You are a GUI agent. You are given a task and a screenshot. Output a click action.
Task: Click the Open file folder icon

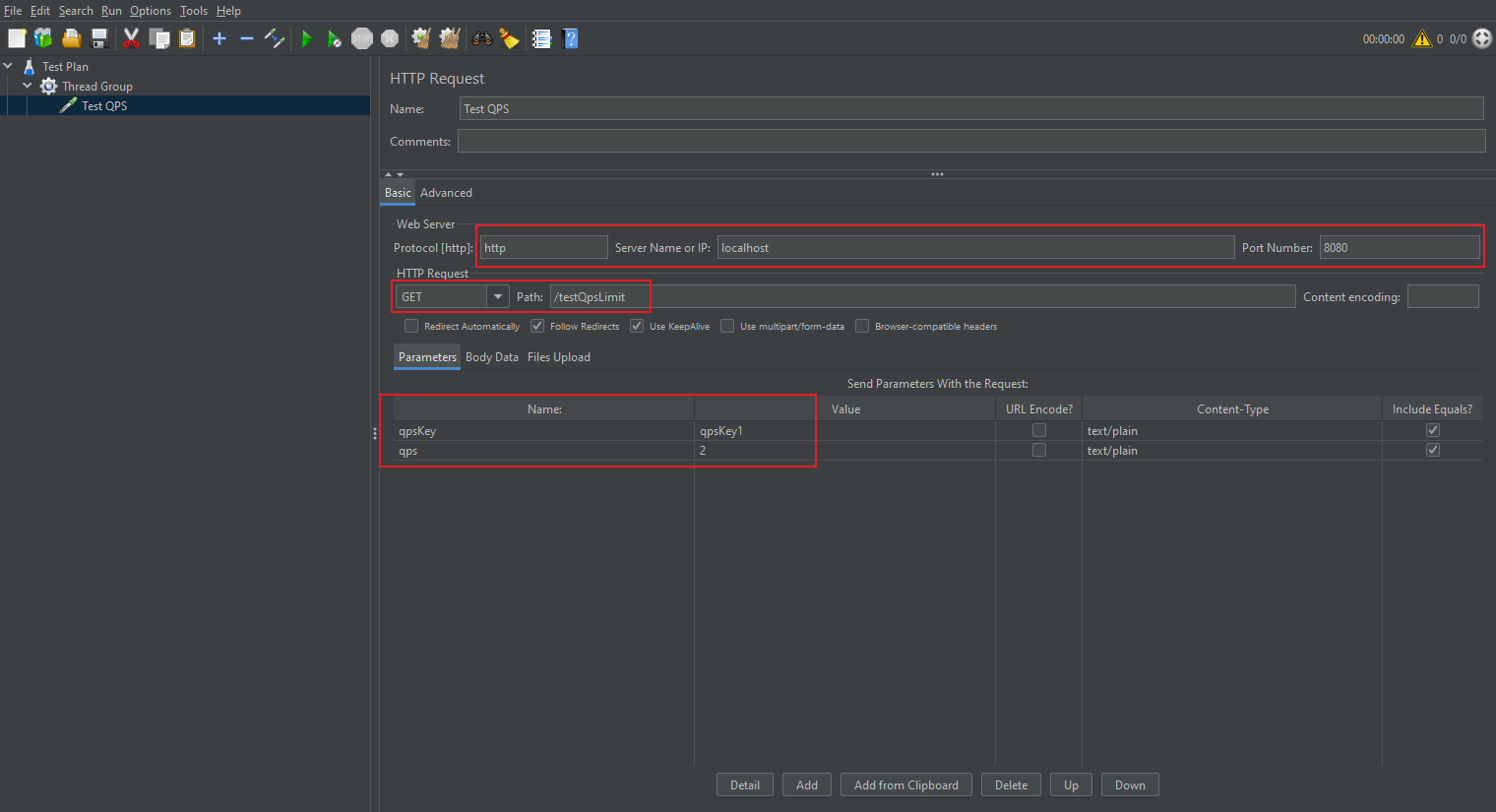pos(71,38)
